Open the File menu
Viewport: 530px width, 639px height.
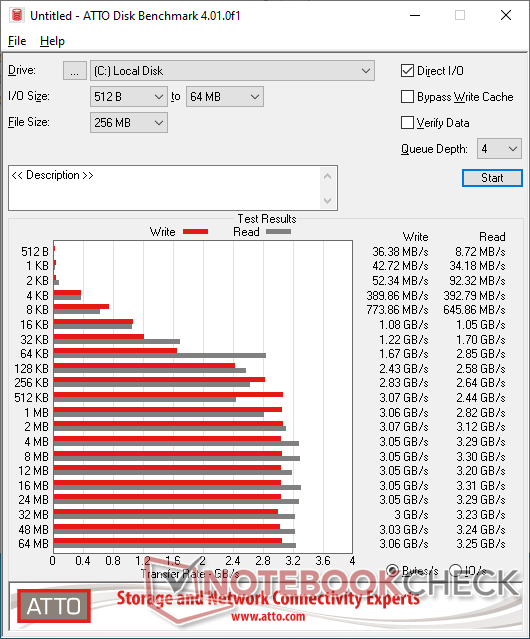(17, 41)
